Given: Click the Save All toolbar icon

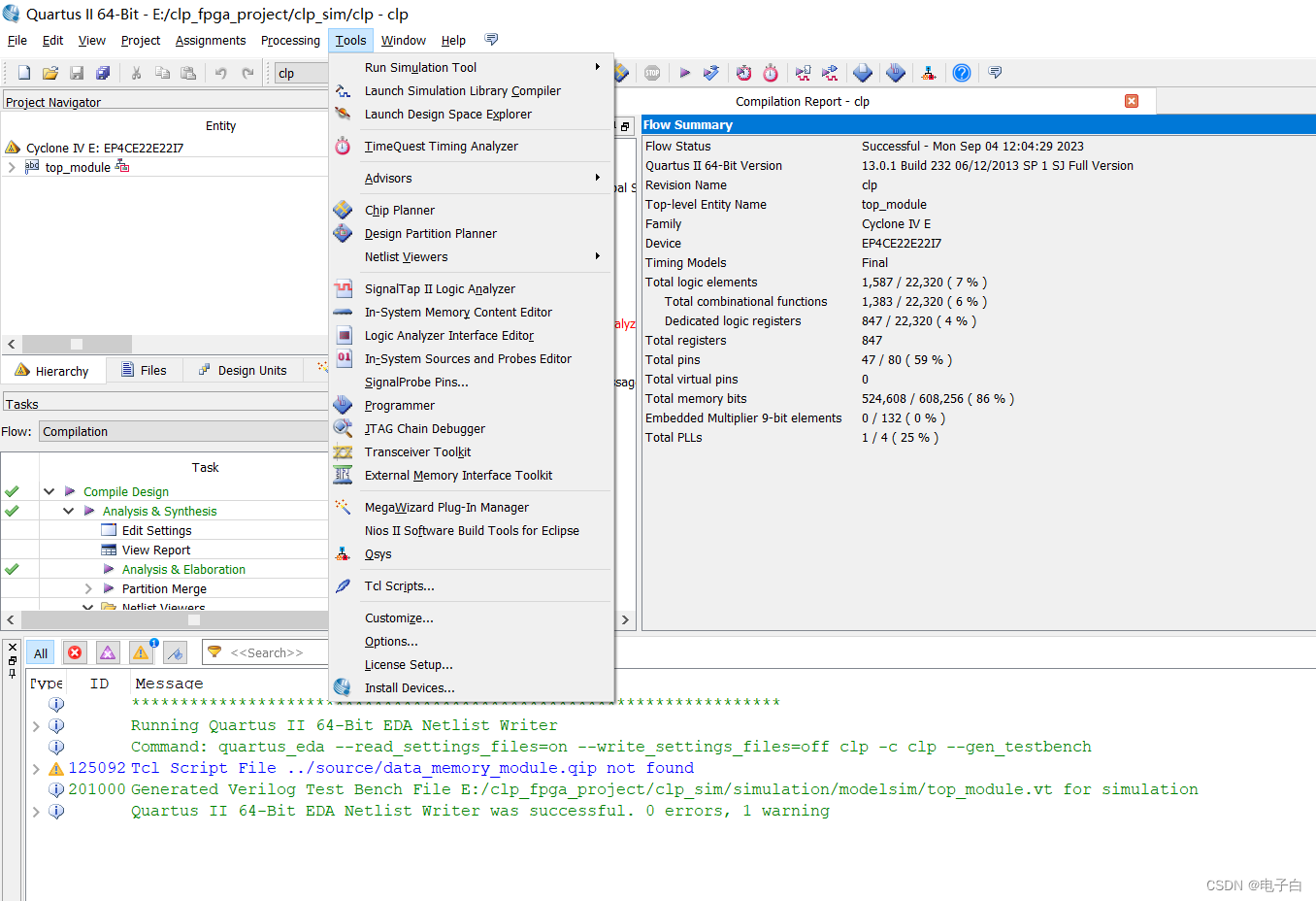Looking at the screenshot, I should point(103,73).
